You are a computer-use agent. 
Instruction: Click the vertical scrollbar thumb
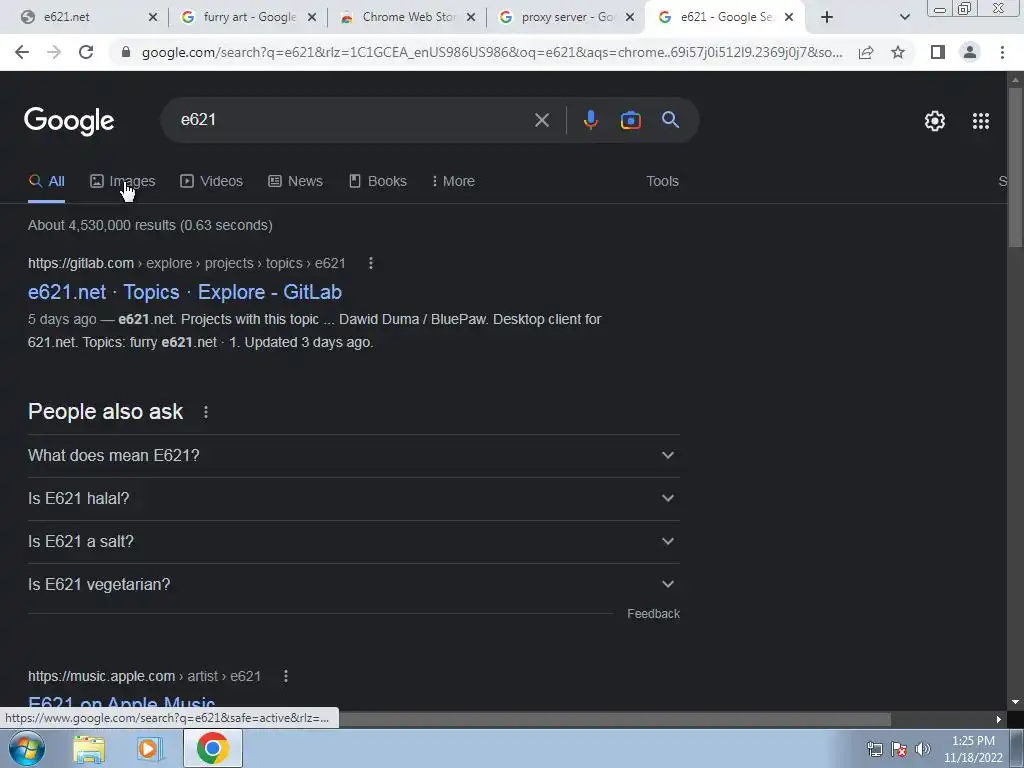pyautogui.click(x=1015, y=167)
